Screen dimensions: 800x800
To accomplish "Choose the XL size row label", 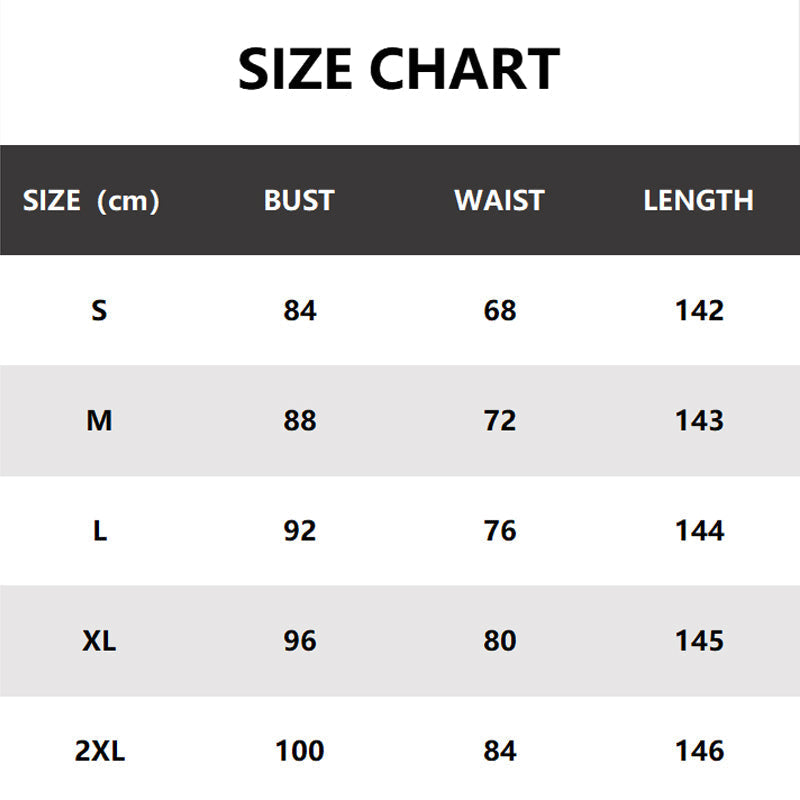I will click(x=99, y=640).
